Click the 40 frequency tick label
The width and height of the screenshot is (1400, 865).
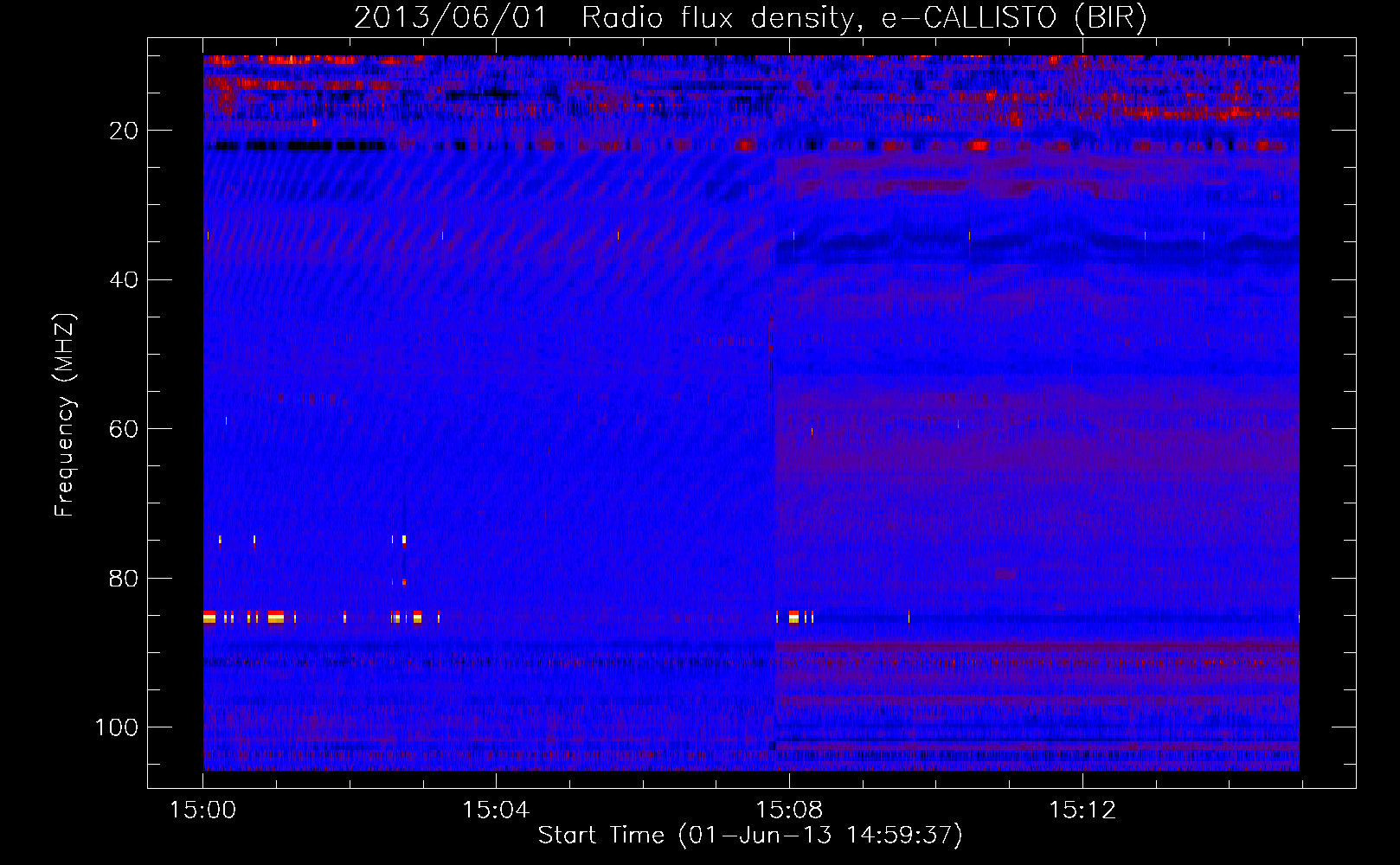[x=125, y=280]
